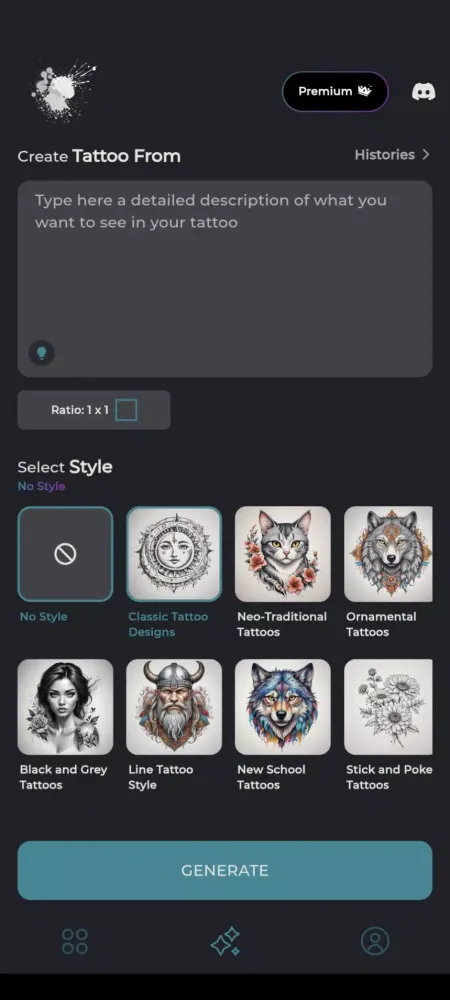The image size is (450, 1000).
Task: Tap the lightbulb prompt suggestion icon
Action: (41, 352)
